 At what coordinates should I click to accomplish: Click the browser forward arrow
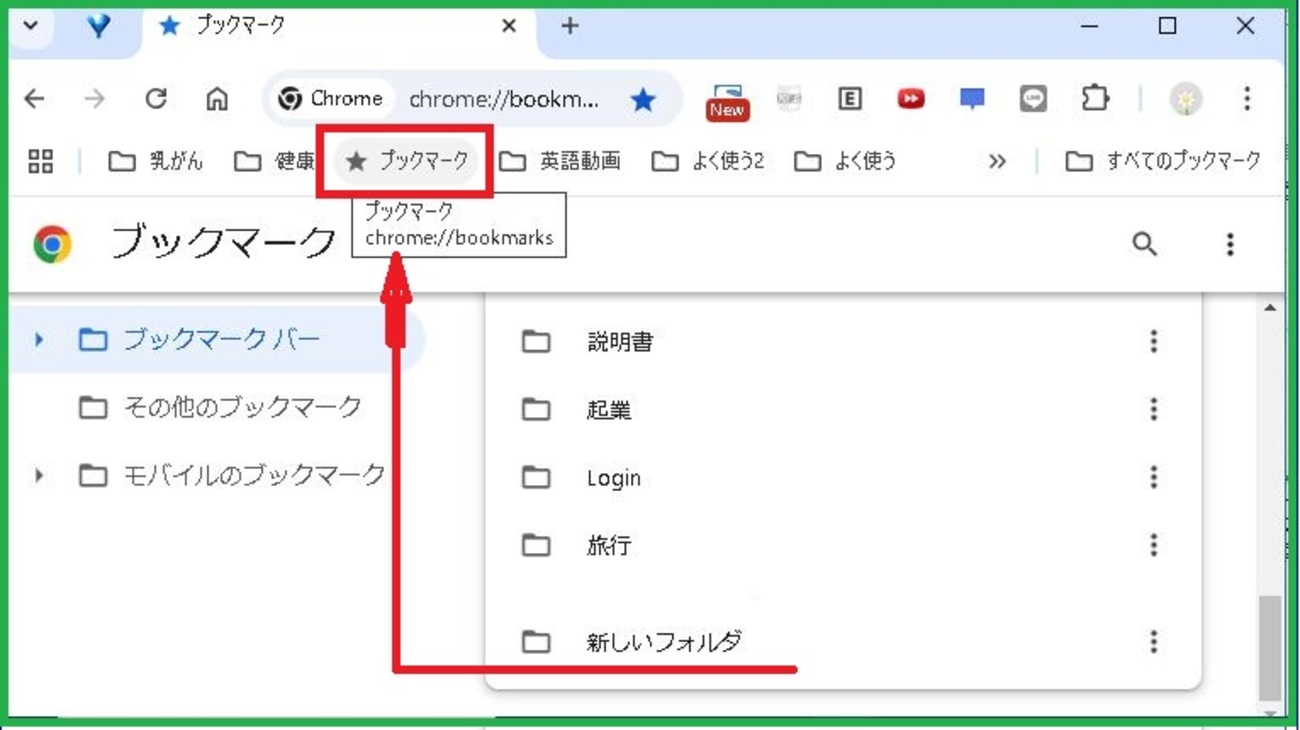94,99
